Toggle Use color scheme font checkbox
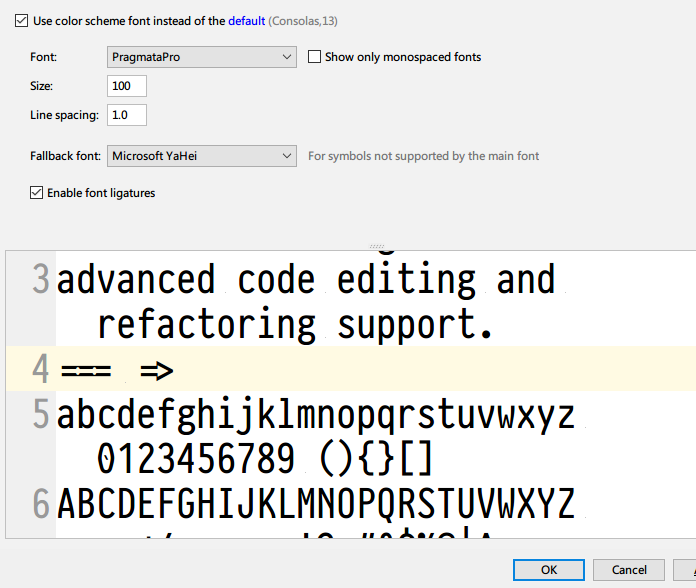696x588 pixels. pyautogui.click(x=21, y=21)
